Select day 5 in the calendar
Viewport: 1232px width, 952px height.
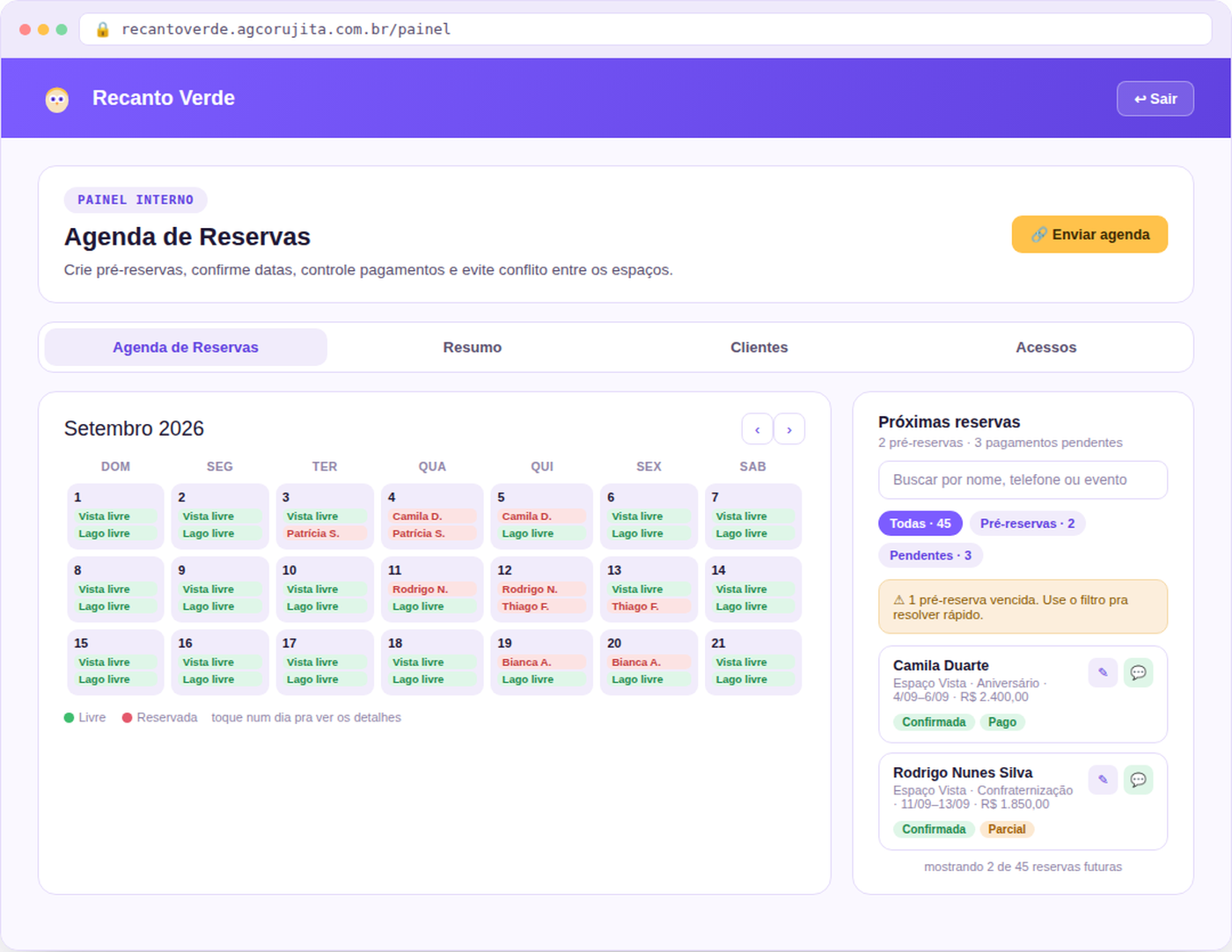pyautogui.click(x=542, y=516)
